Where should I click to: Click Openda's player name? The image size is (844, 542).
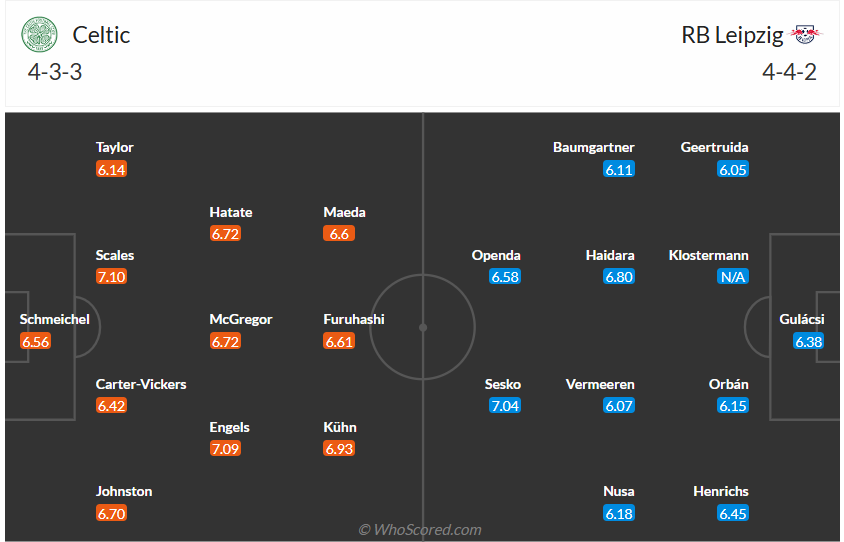(496, 255)
